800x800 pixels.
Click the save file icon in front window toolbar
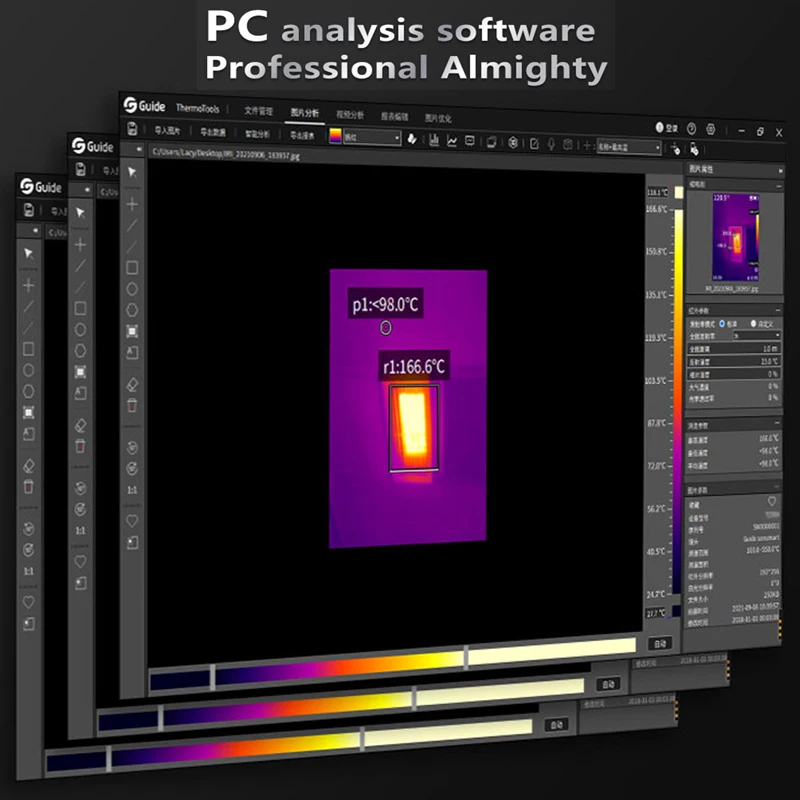point(132,129)
